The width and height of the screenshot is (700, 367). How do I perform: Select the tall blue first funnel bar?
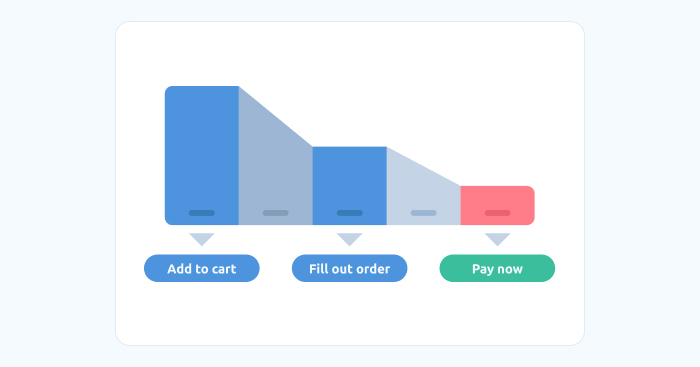(x=202, y=155)
